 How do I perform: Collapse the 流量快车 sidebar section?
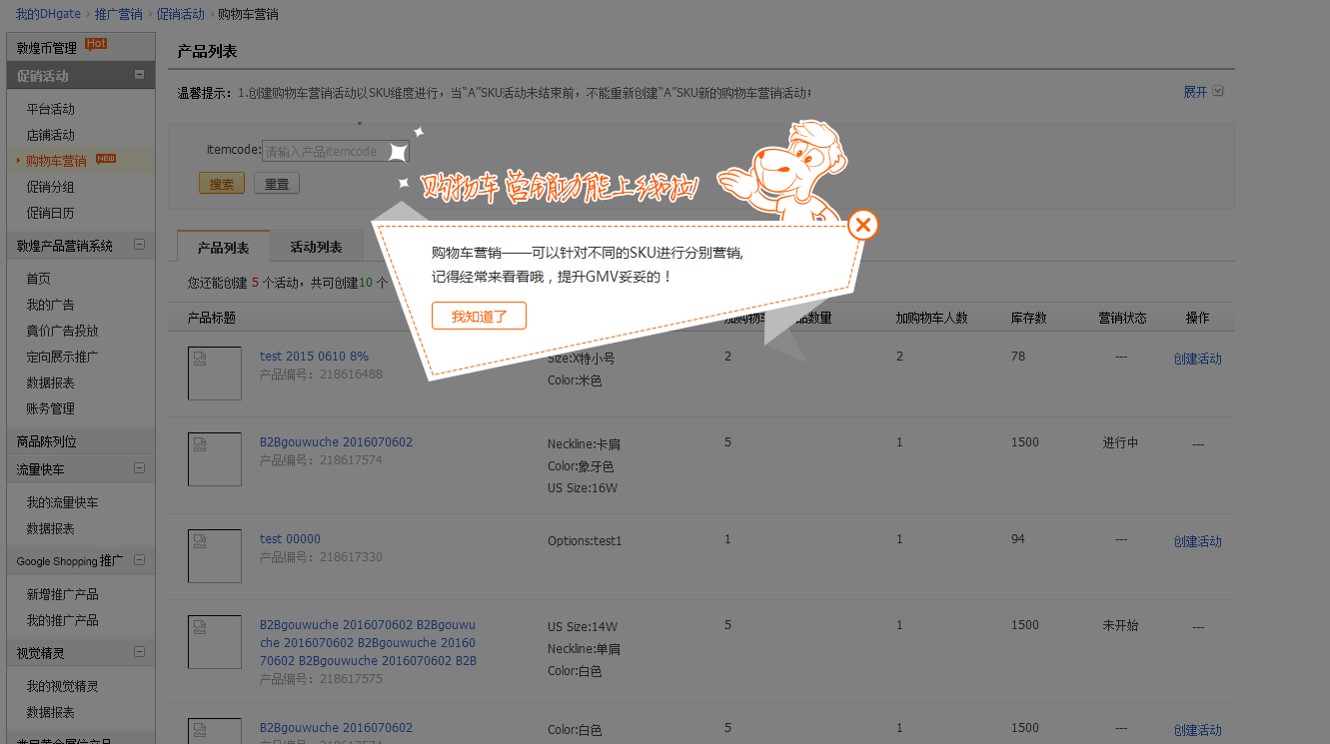(139, 468)
